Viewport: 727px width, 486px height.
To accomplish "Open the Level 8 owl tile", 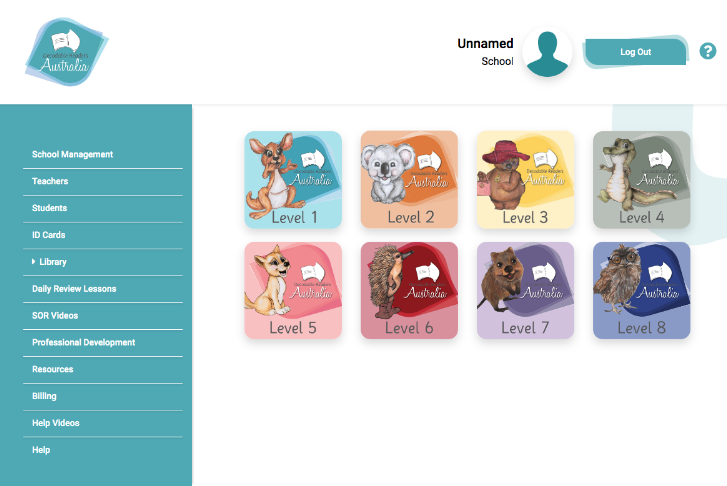I will pyautogui.click(x=642, y=290).
